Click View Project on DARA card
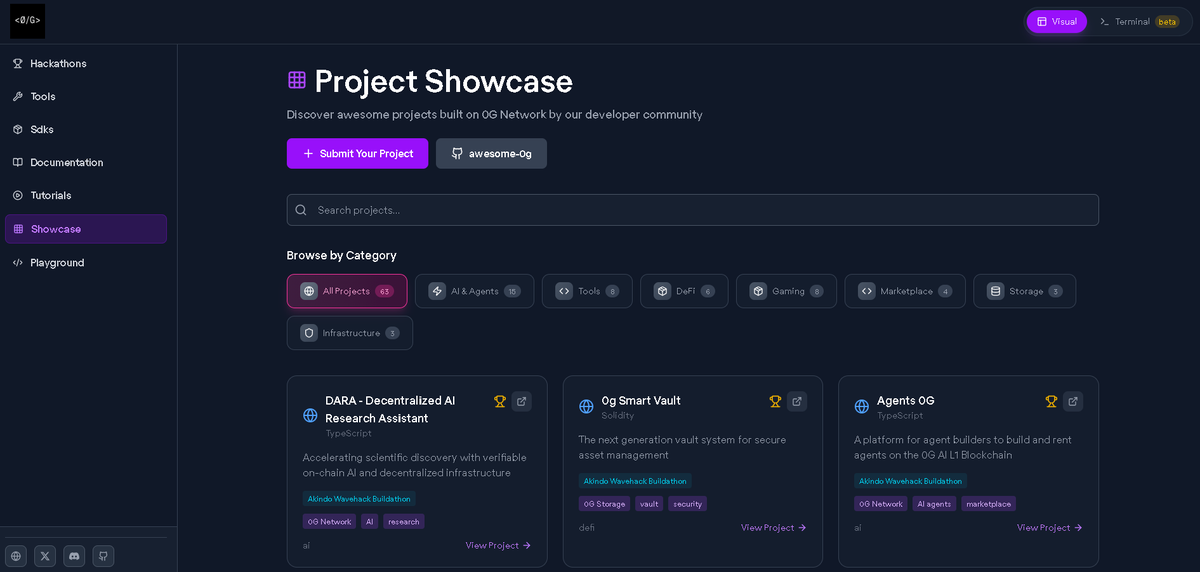 tap(498, 545)
